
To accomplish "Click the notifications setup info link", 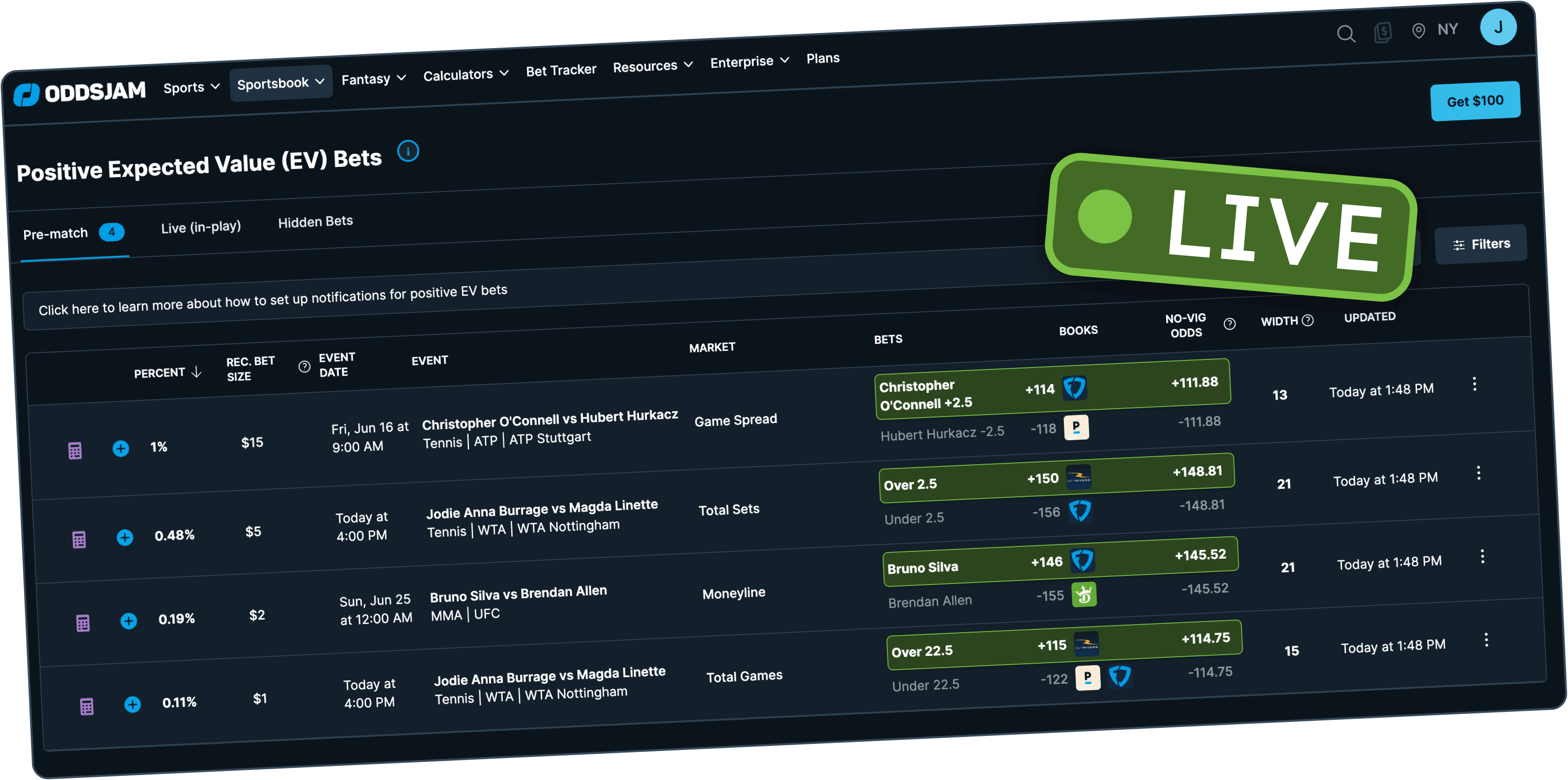I will 273,300.
